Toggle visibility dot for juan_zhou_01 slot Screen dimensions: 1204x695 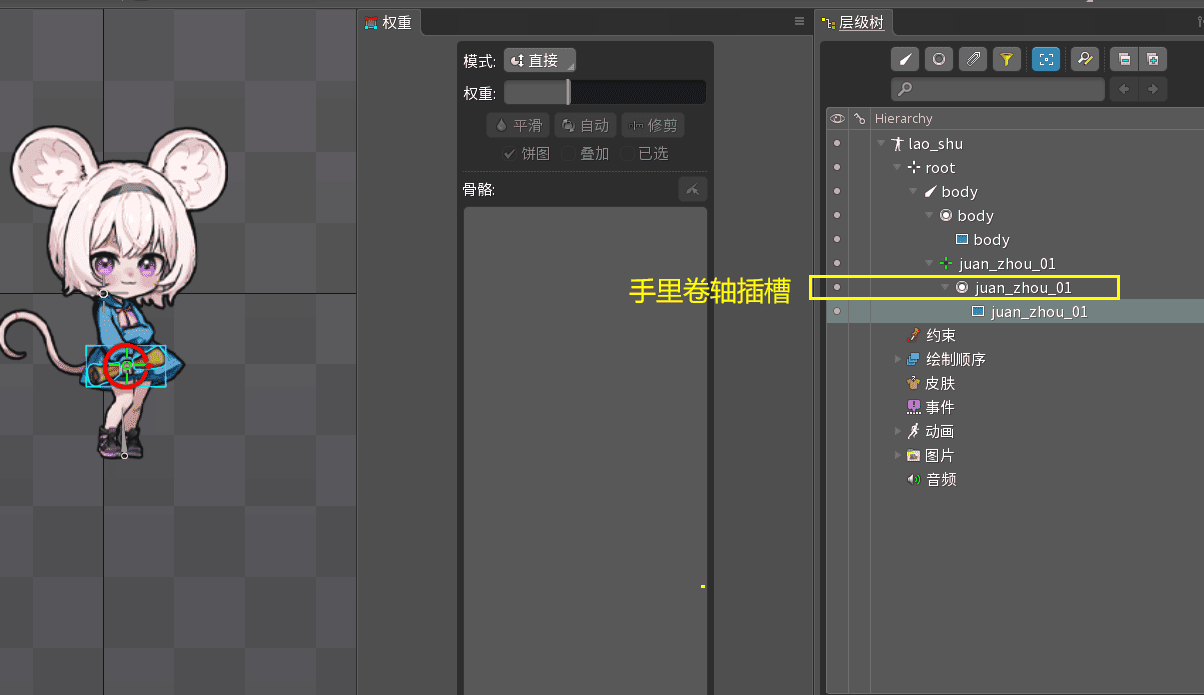(x=837, y=288)
